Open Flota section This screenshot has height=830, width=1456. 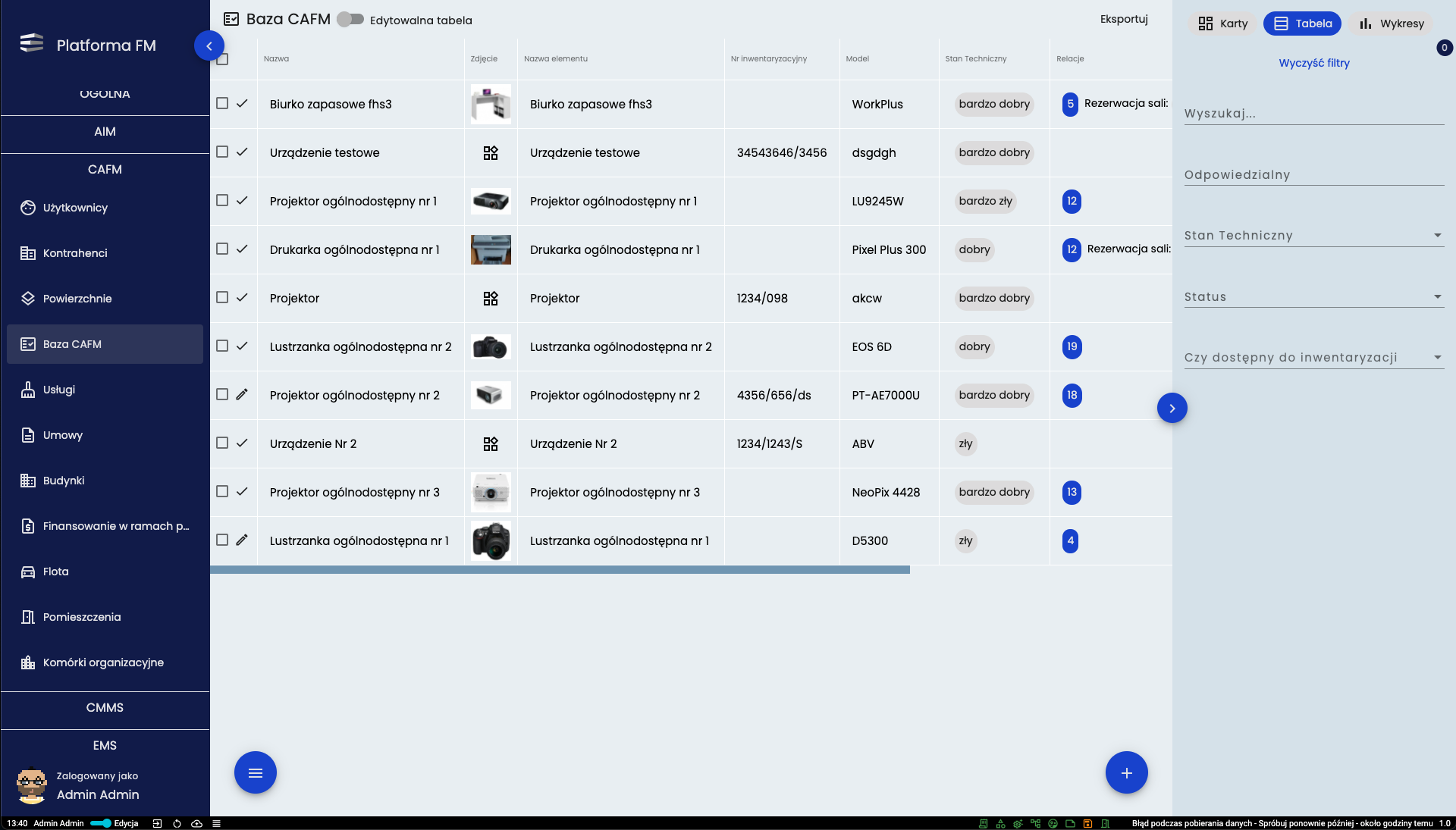click(105, 572)
